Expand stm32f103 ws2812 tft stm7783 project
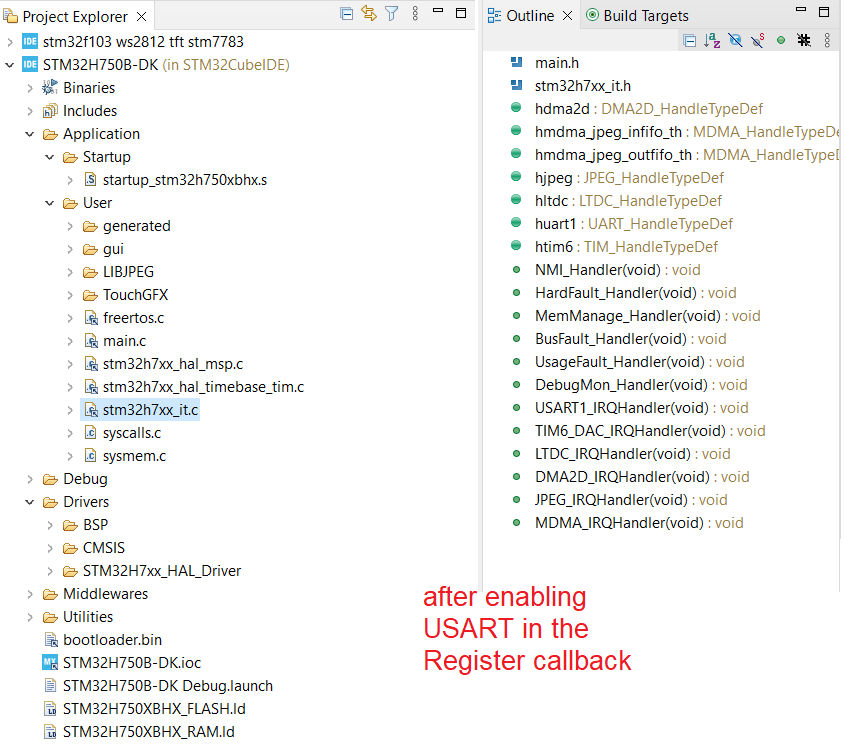This screenshot has height=755, width=853. click(10, 42)
